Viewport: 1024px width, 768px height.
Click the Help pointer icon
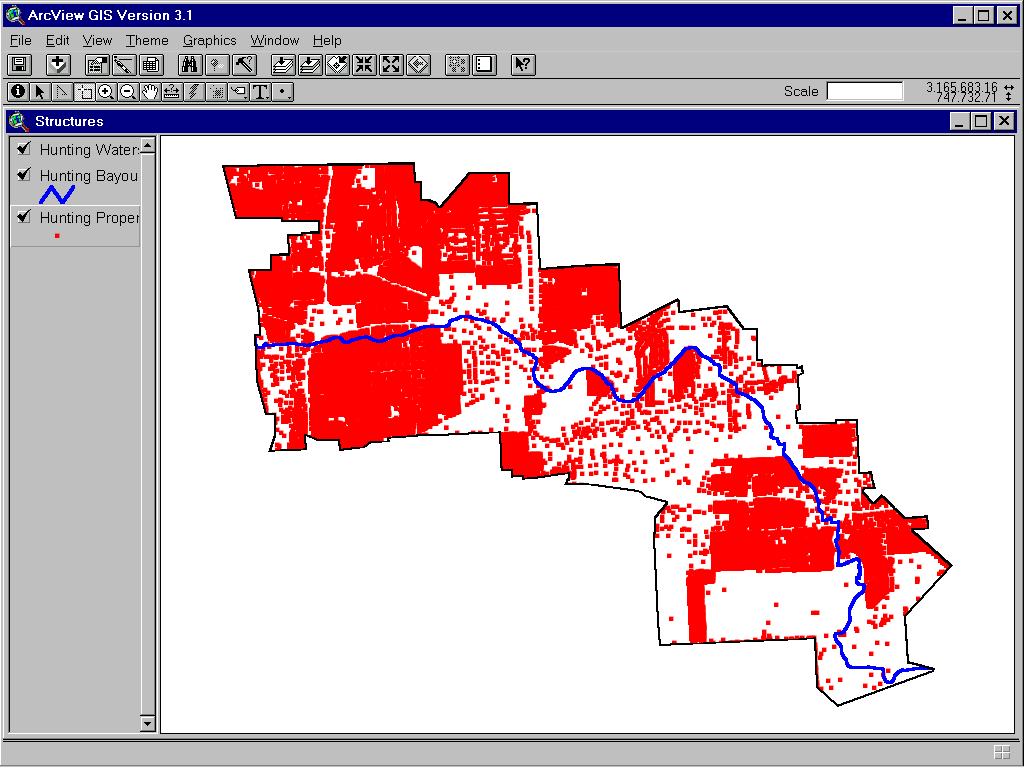(522, 64)
